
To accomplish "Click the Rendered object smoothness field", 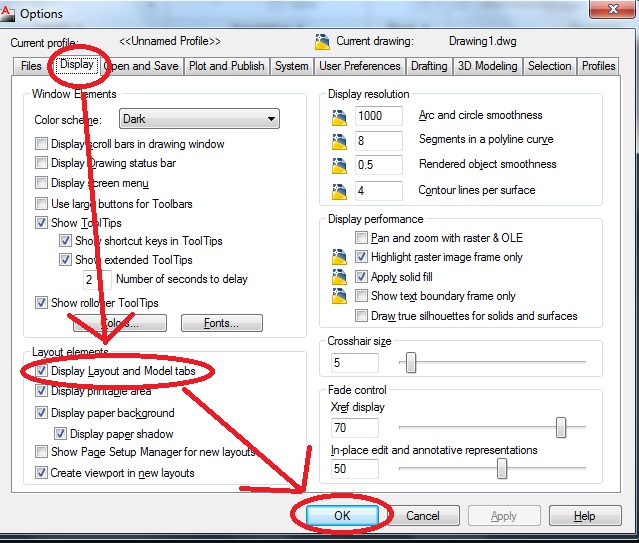I will [379, 165].
